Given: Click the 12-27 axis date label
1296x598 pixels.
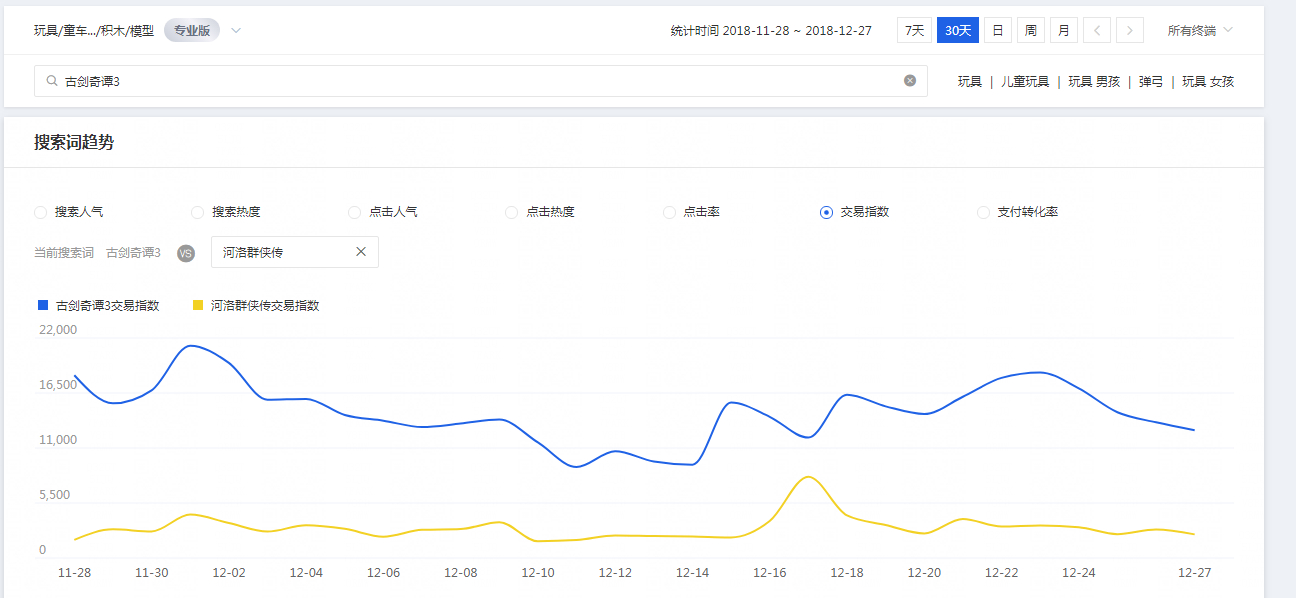Looking at the screenshot, I should point(1195,573).
